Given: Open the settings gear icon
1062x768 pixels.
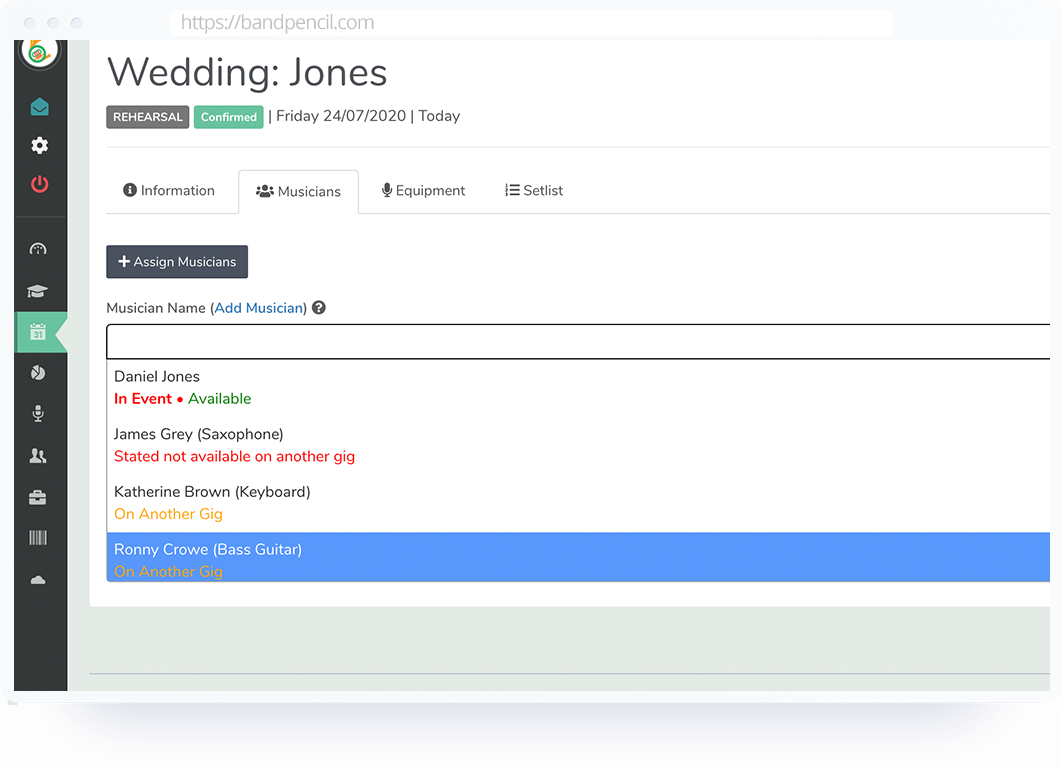Looking at the screenshot, I should click(39, 145).
